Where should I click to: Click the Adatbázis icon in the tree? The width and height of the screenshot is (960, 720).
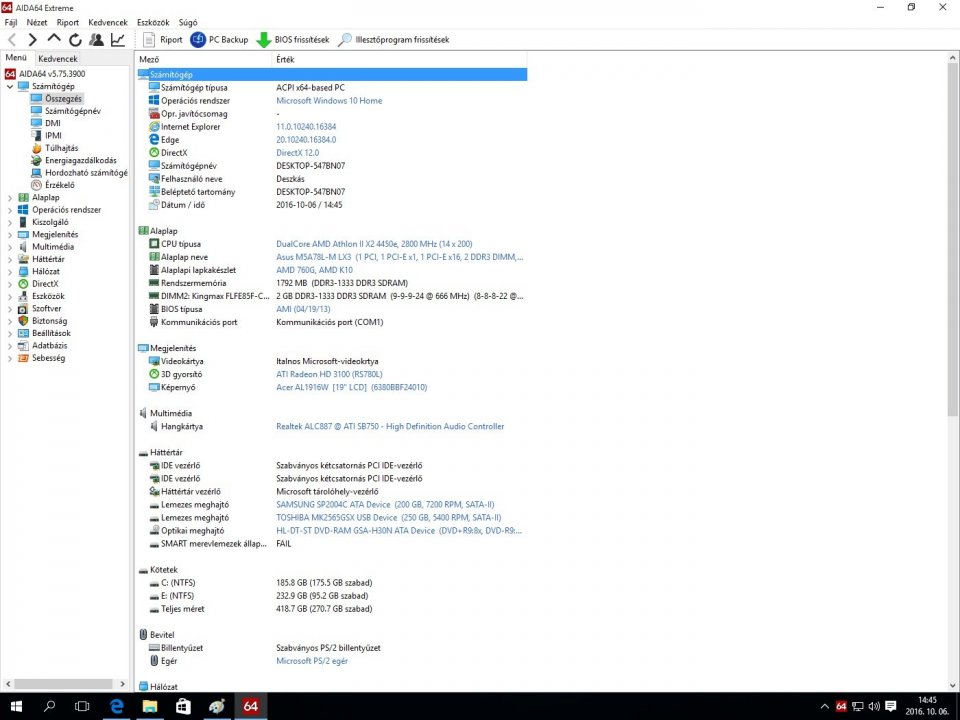tap(23, 345)
